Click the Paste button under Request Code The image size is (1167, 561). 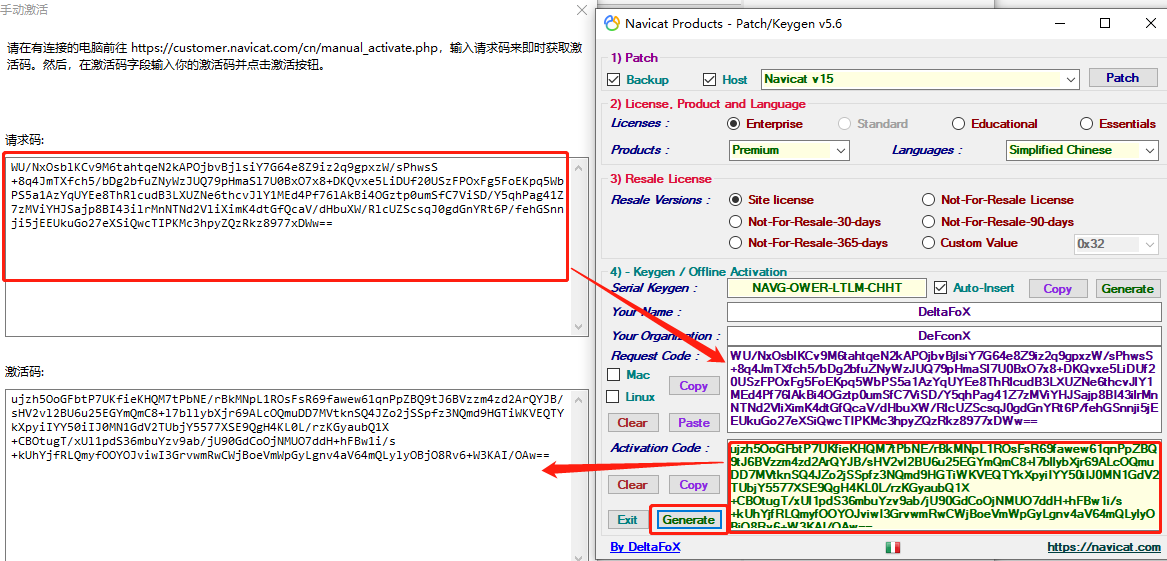coord(693,423)
